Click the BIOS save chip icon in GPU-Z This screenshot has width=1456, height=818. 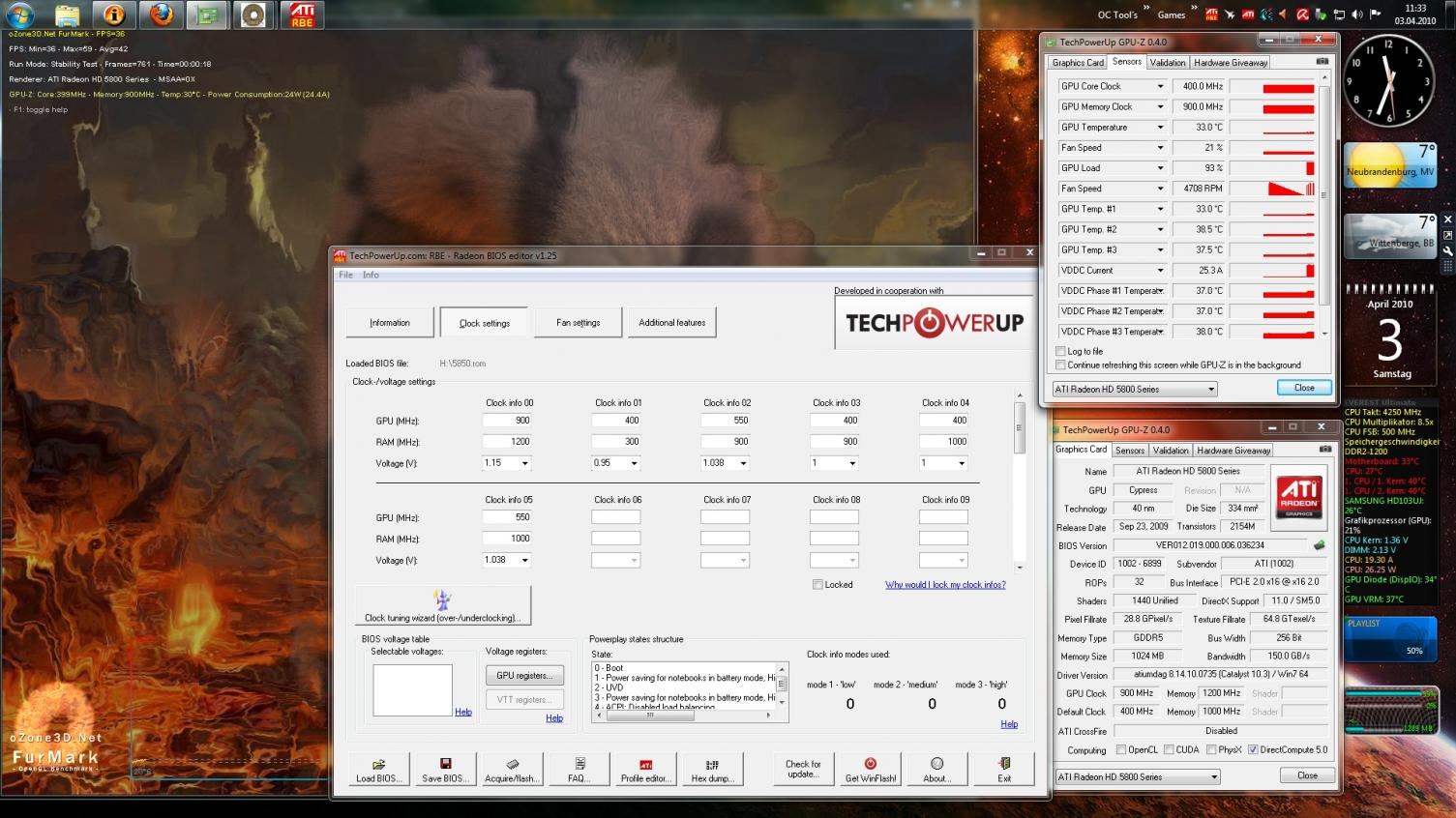pos(1318,545)
